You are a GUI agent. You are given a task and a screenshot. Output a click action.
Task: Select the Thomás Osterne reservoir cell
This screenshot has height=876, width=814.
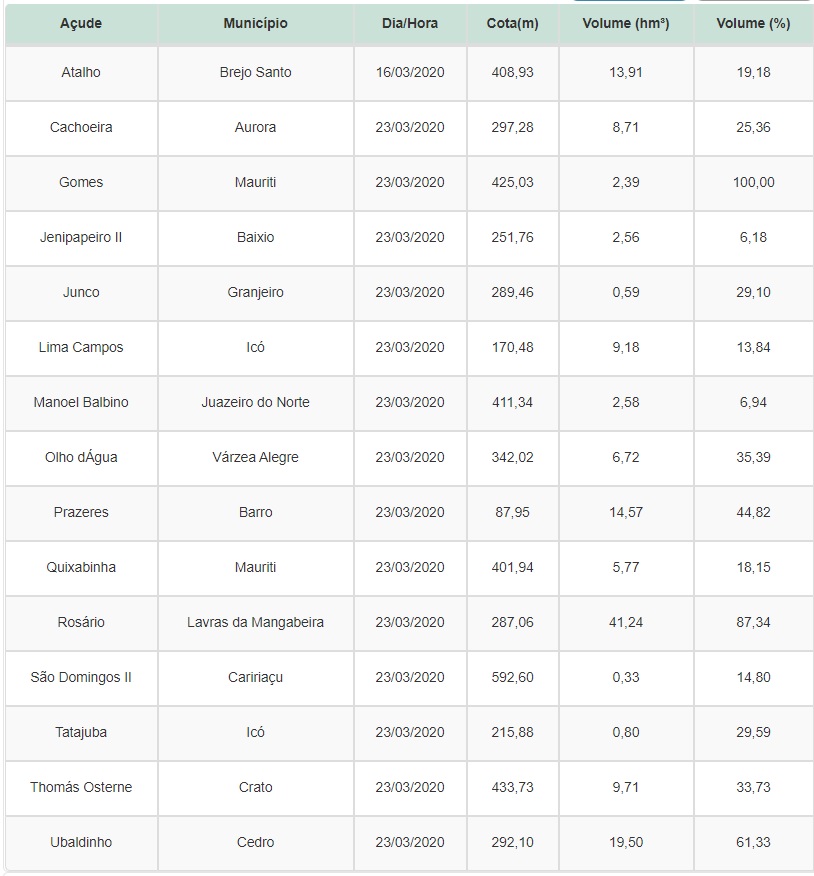(81, 788)
